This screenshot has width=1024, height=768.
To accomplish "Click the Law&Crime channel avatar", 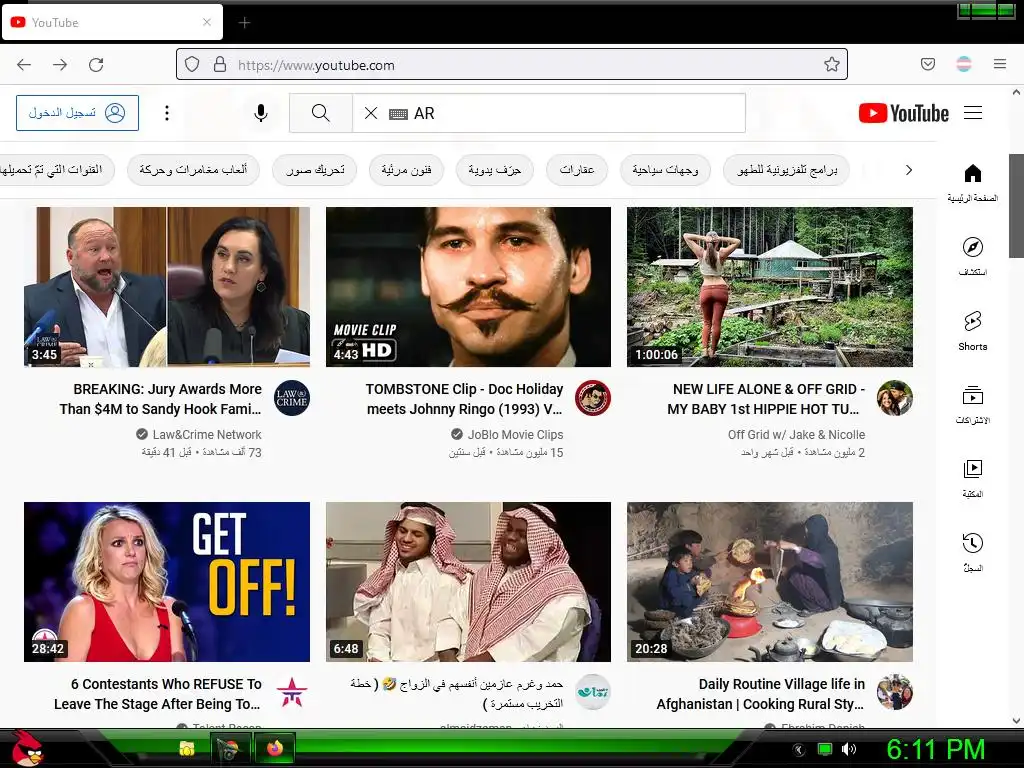I will point(291,398).
